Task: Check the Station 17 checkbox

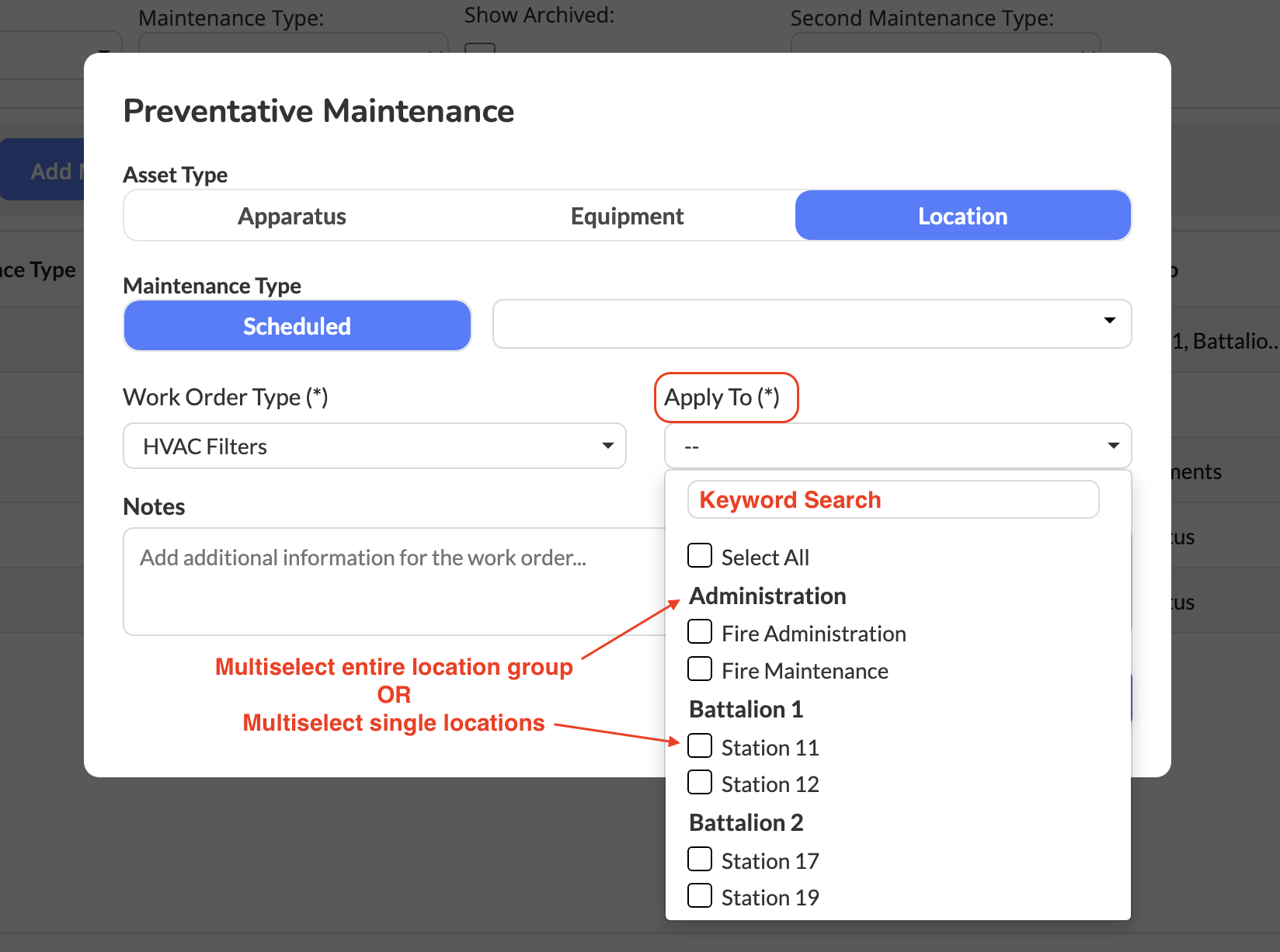Action: [700, 860]
